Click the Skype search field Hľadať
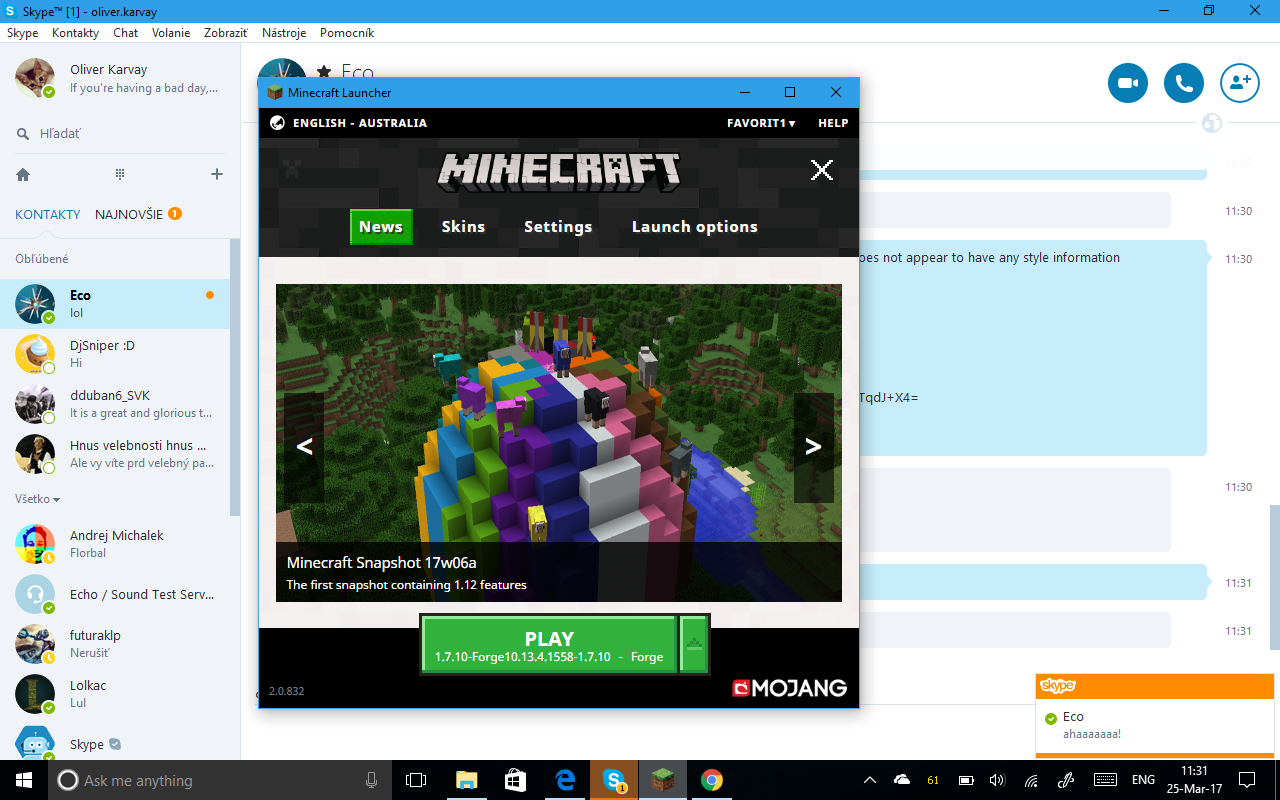The height and width of the screenshot is (800, 1280). click(120, 133)
